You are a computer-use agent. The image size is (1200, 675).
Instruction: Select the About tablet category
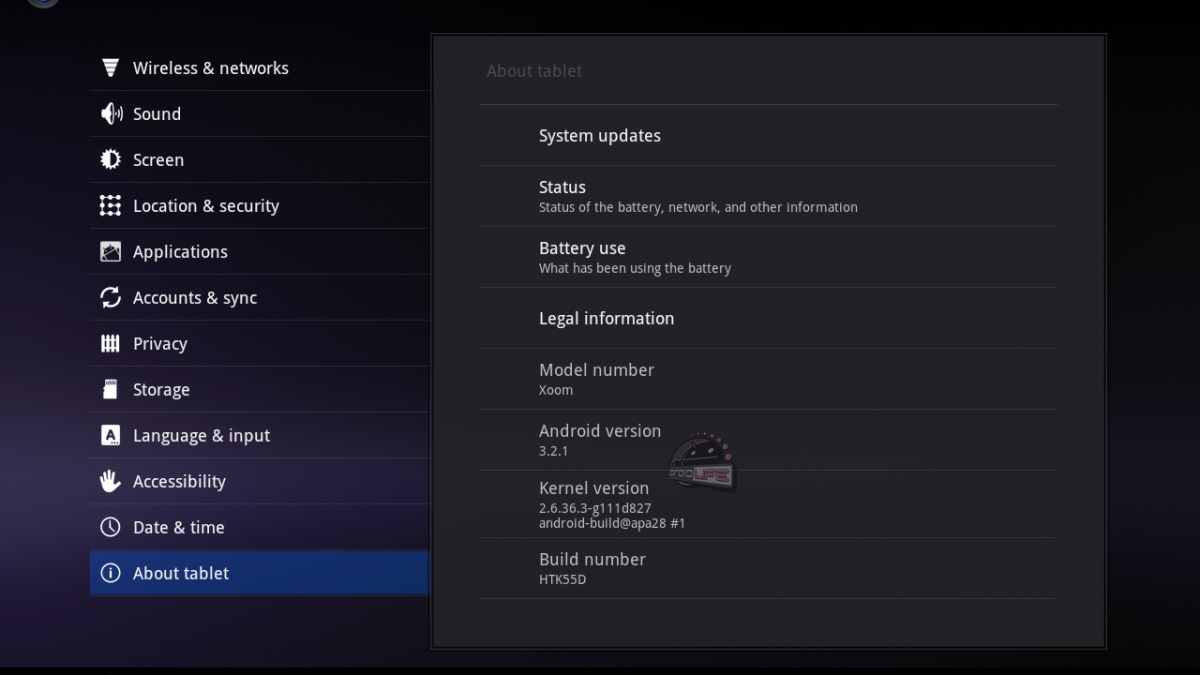(x=258, y=574)
